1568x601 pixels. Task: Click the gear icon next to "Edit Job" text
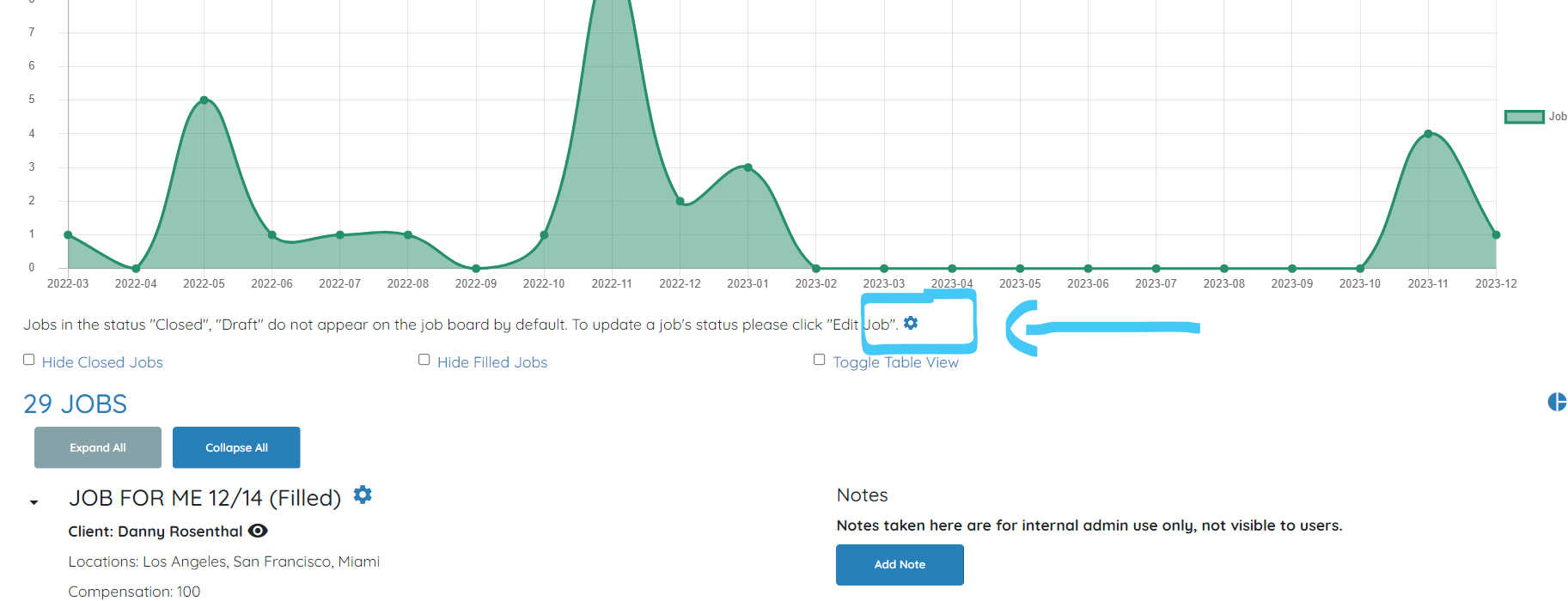(911, 323)
